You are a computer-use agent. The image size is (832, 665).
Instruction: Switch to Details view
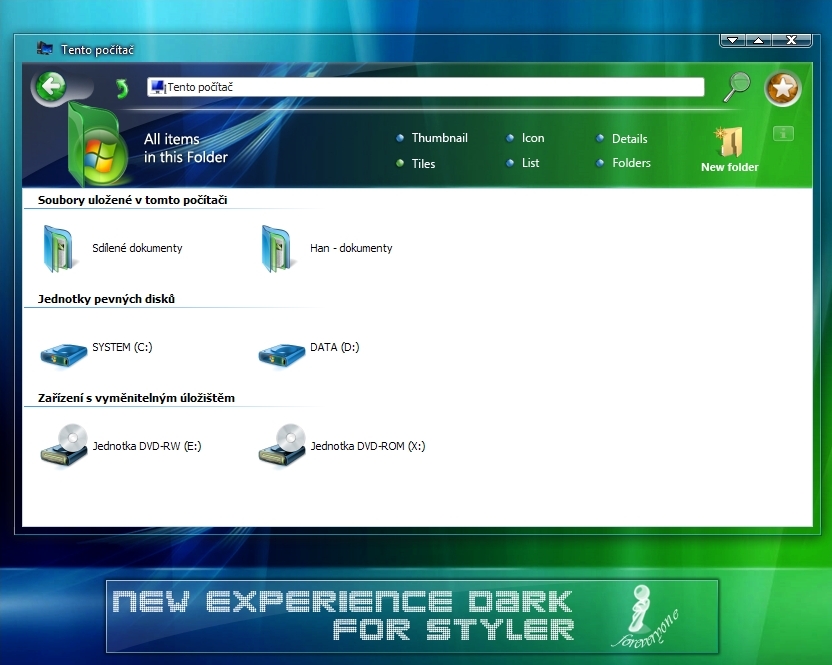pyautogui.click(x=622, y=139)
